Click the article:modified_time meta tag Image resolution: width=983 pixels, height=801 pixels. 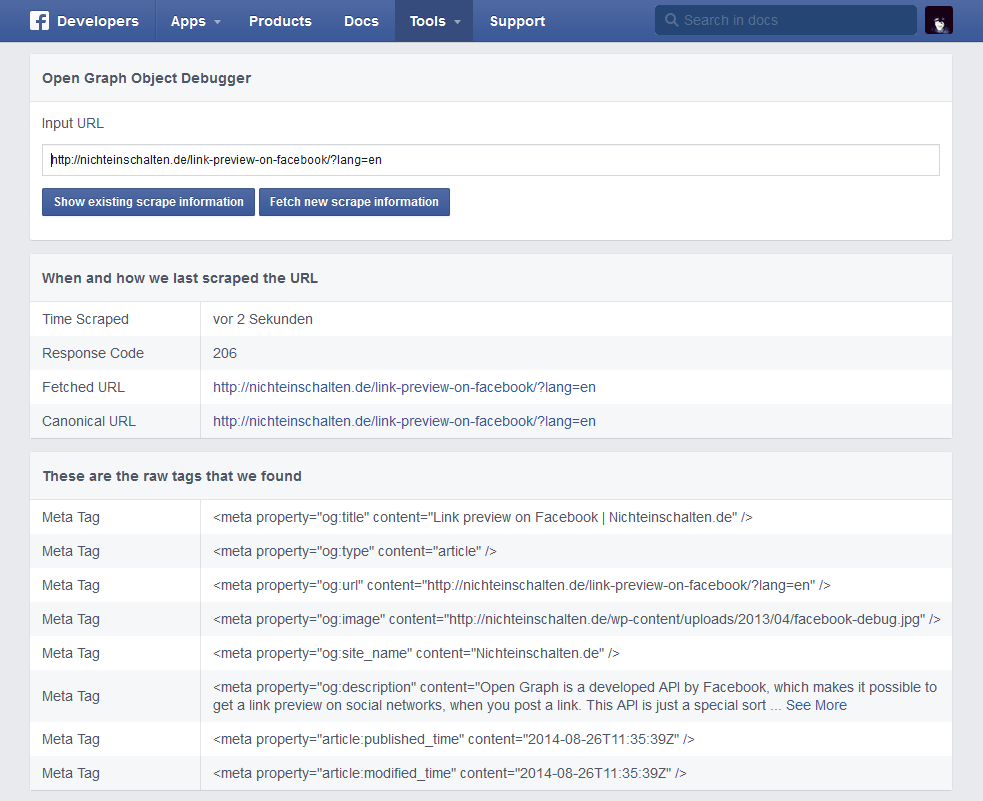tap(449, 773)
